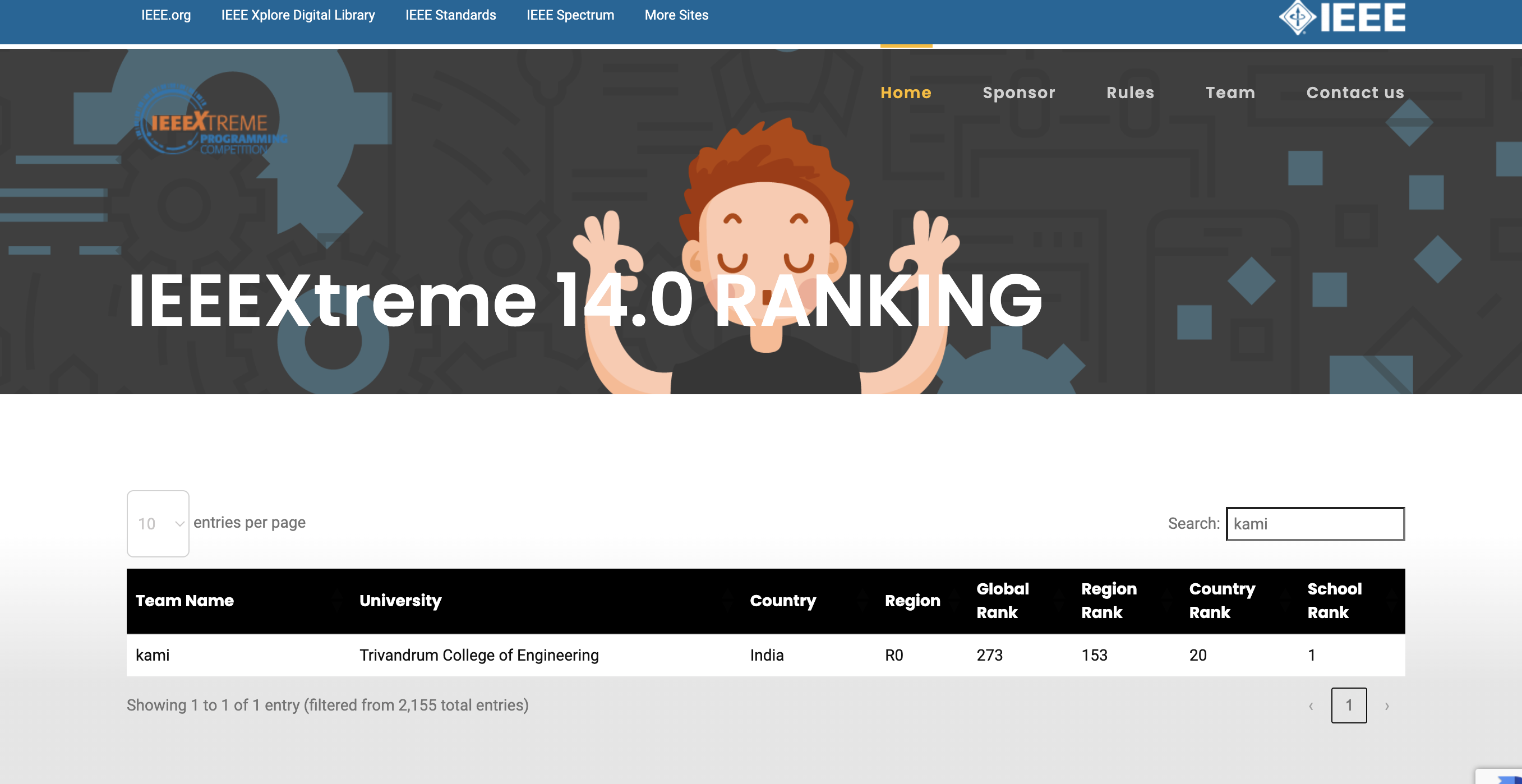The width and height of the screenshot is (1522, 784).
Task: Navigate to Contact us
Action: (x=1355, y=93)
